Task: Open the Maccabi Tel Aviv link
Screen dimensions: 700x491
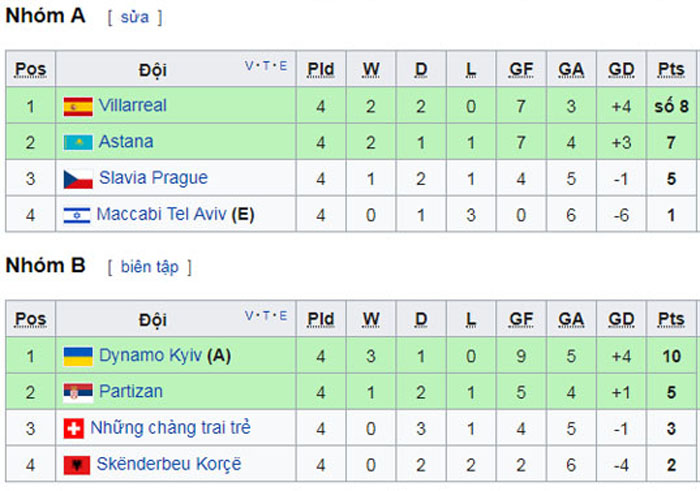Action: click(x=162, y=214)
